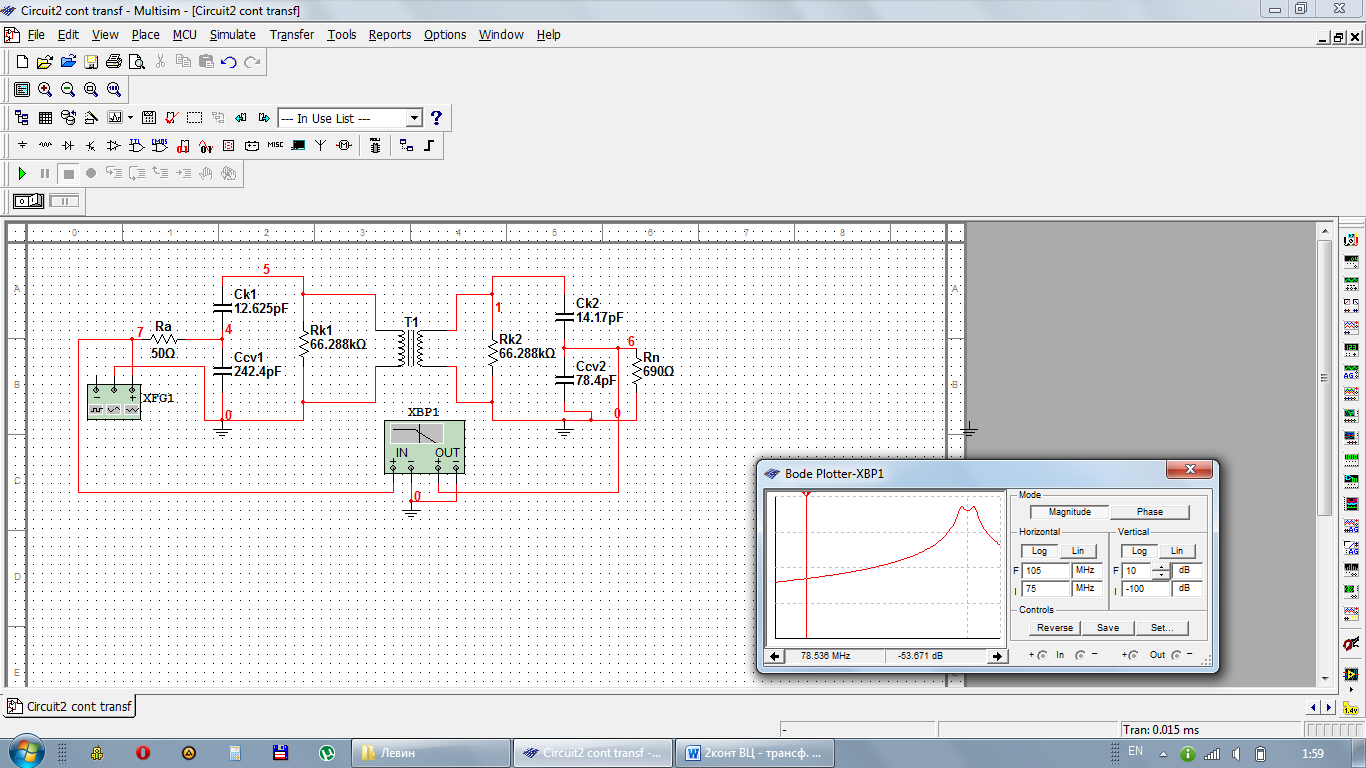Viewport: 1366px width, 768px height.
Task: Click the Out negative terminal in Bode Plotter
Action: [1177, 656]
